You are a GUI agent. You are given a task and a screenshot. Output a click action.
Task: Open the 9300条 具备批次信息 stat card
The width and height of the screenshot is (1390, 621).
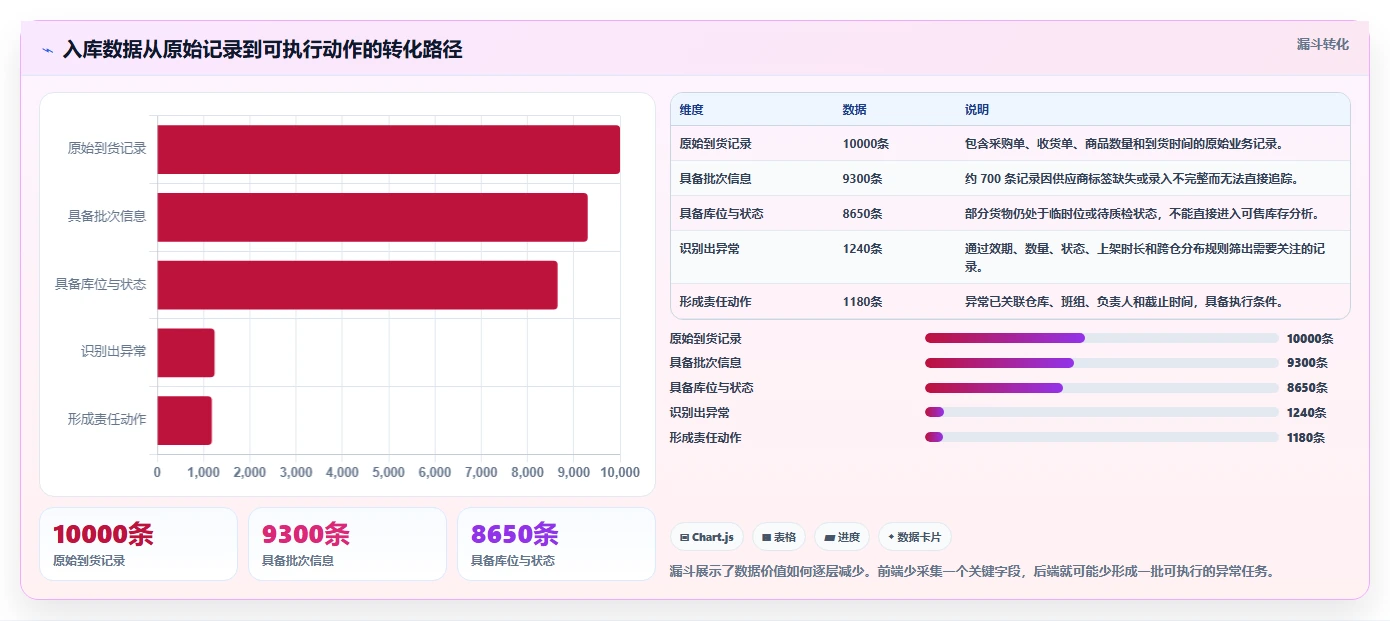(347, 544)
